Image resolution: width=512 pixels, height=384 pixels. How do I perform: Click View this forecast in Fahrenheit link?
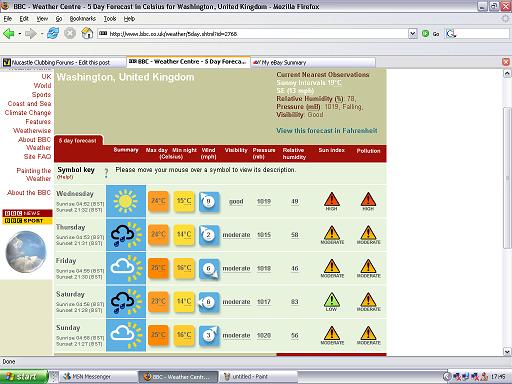327,131
